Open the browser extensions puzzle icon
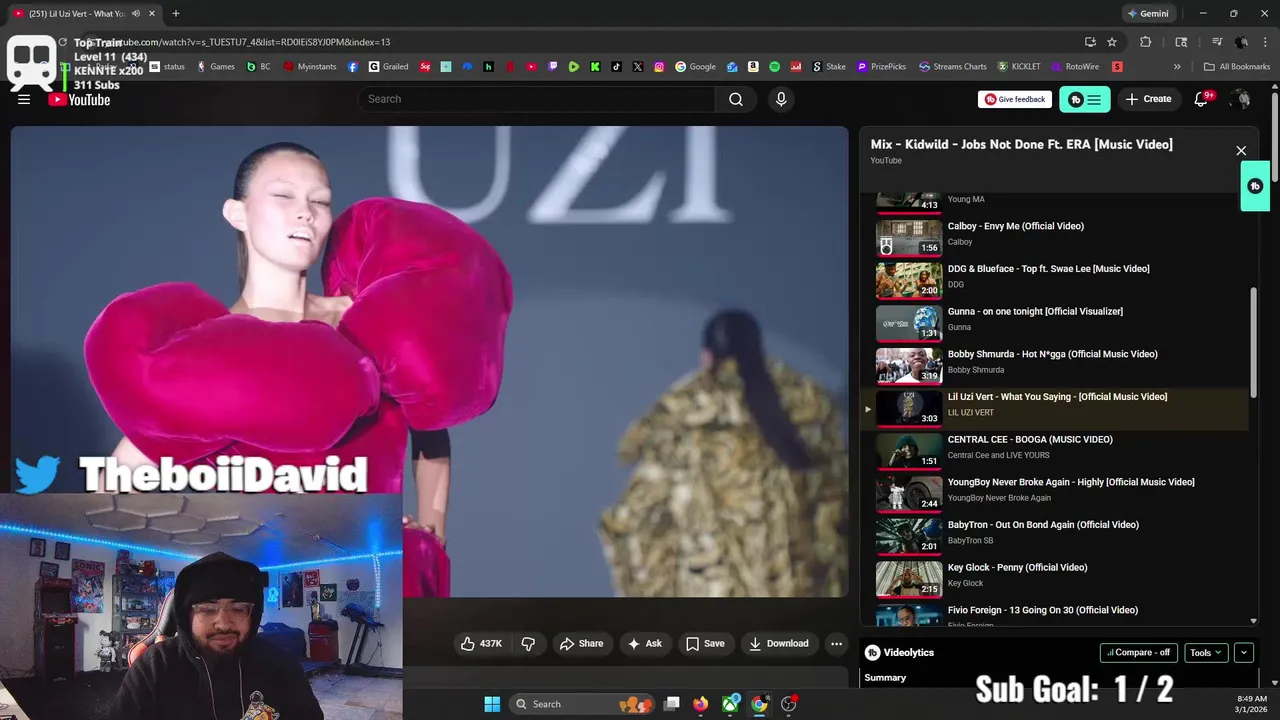 pyautogui.click(x=1146, y=42)
